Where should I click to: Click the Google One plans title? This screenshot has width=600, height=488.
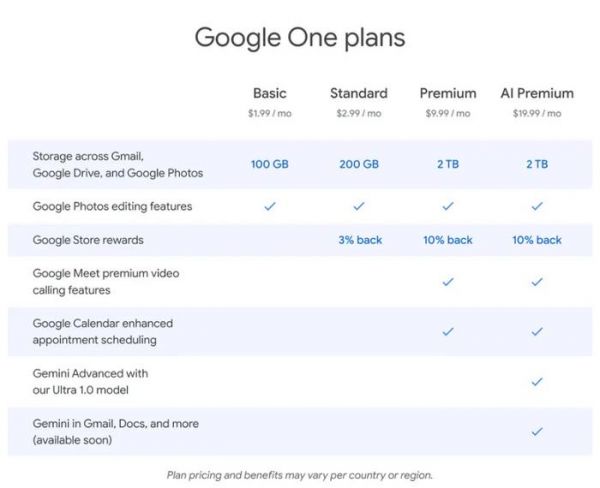299,38
